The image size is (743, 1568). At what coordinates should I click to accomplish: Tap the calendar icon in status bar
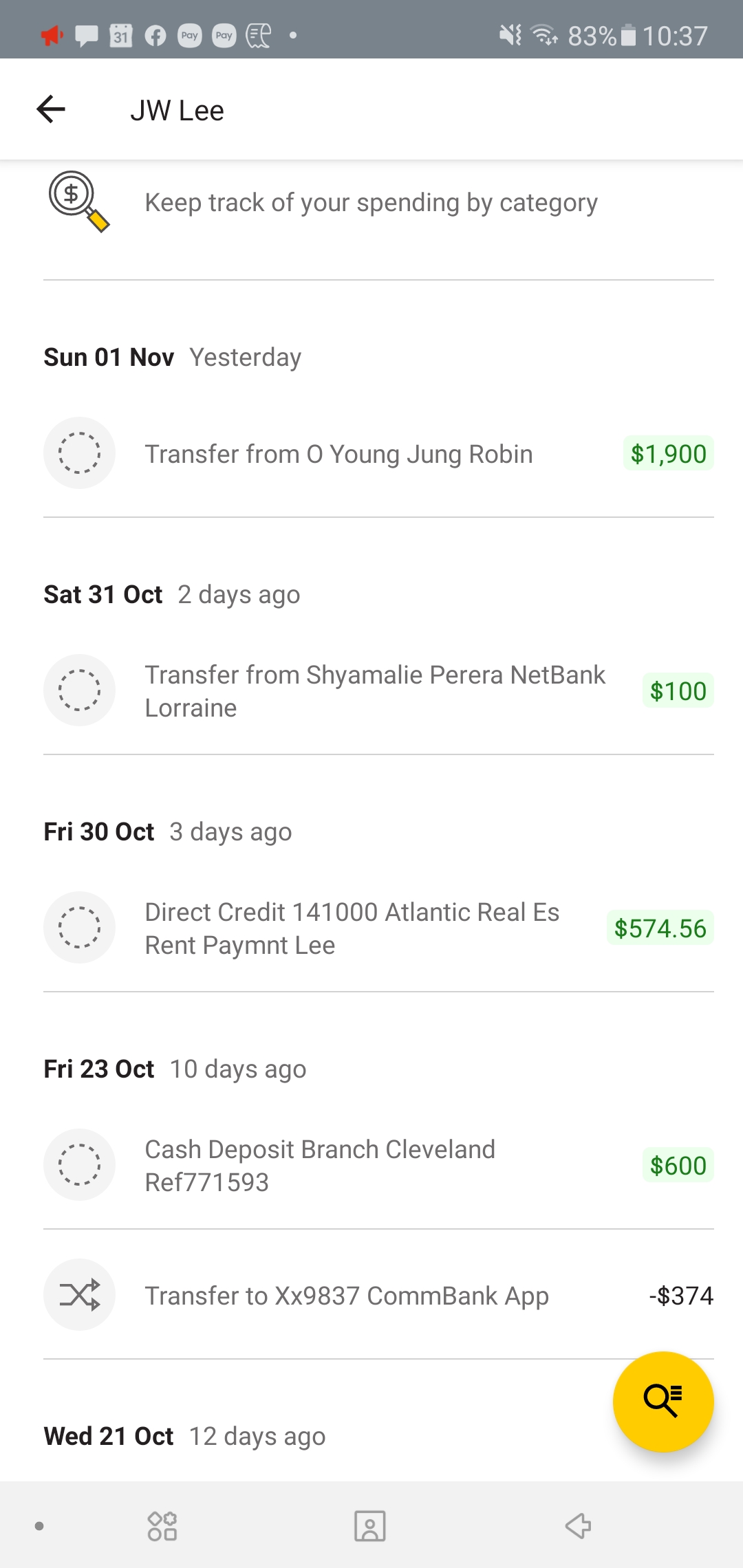[x=121, y=35]
